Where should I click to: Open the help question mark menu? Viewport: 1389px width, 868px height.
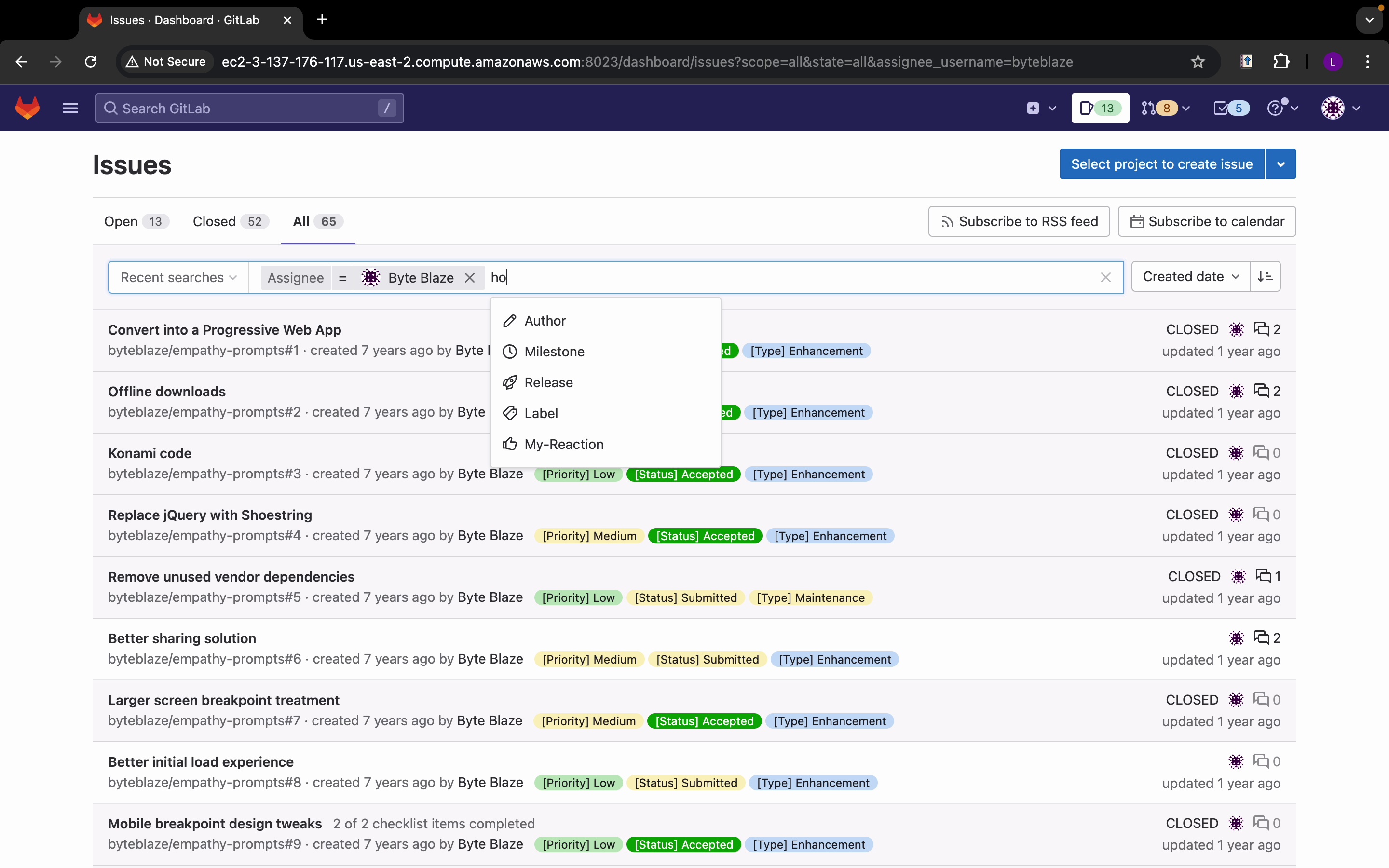point(1281,108)
